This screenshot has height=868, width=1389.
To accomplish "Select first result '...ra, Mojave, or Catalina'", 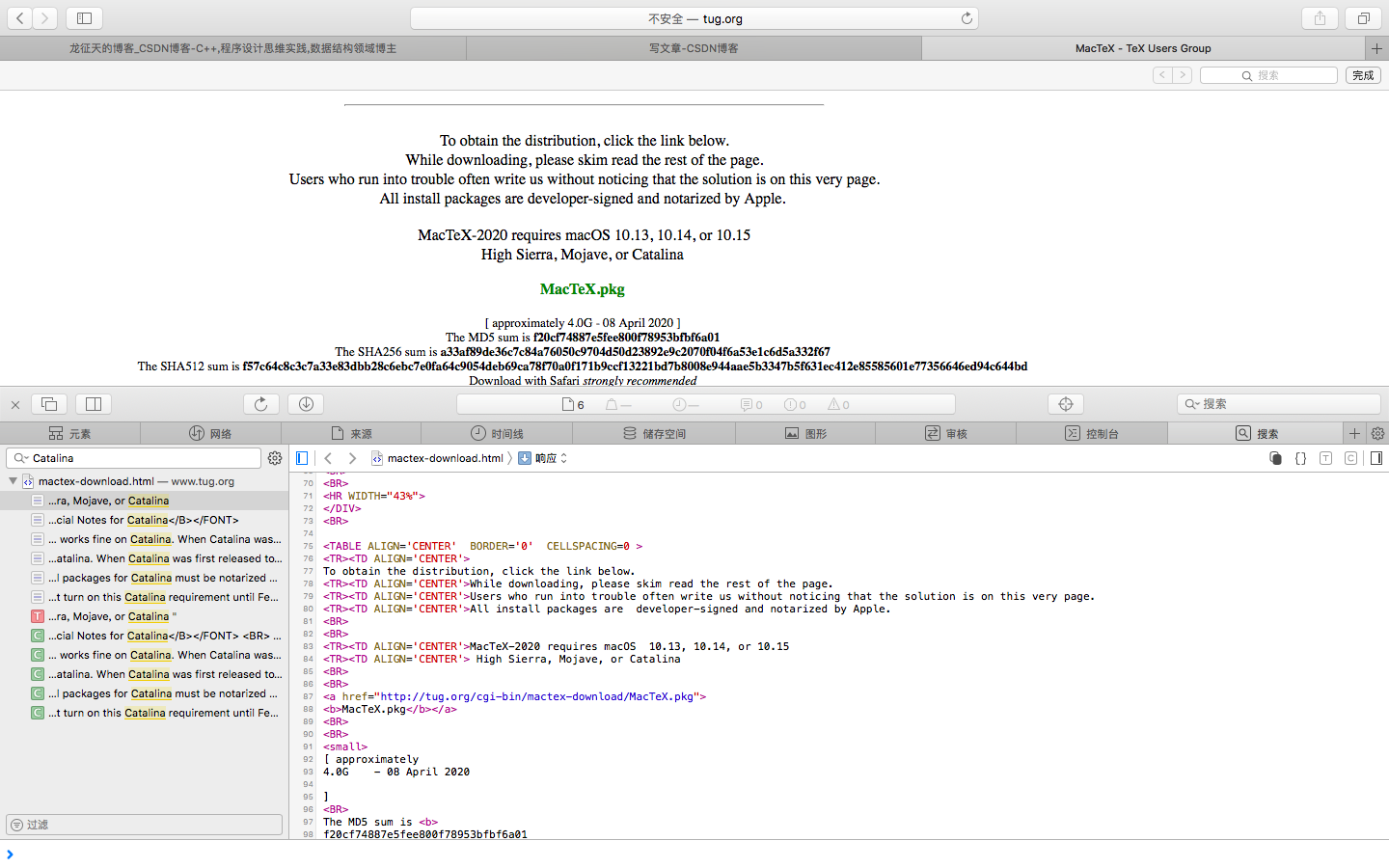I will [x=145, y=501].
